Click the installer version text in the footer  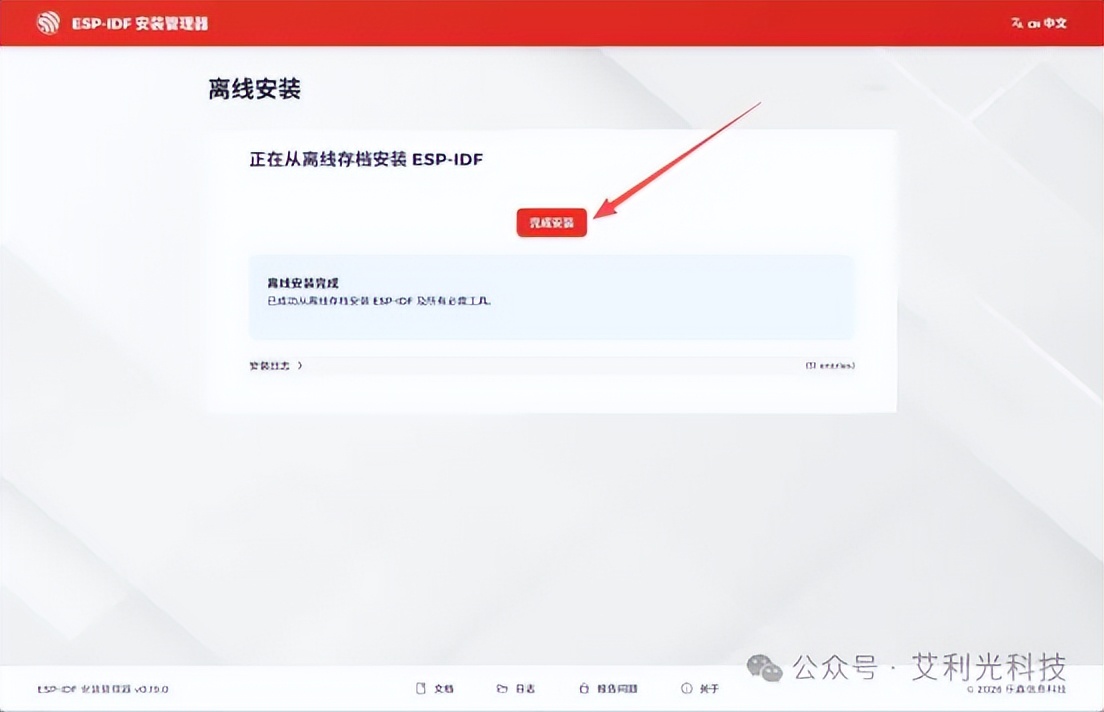103,689
